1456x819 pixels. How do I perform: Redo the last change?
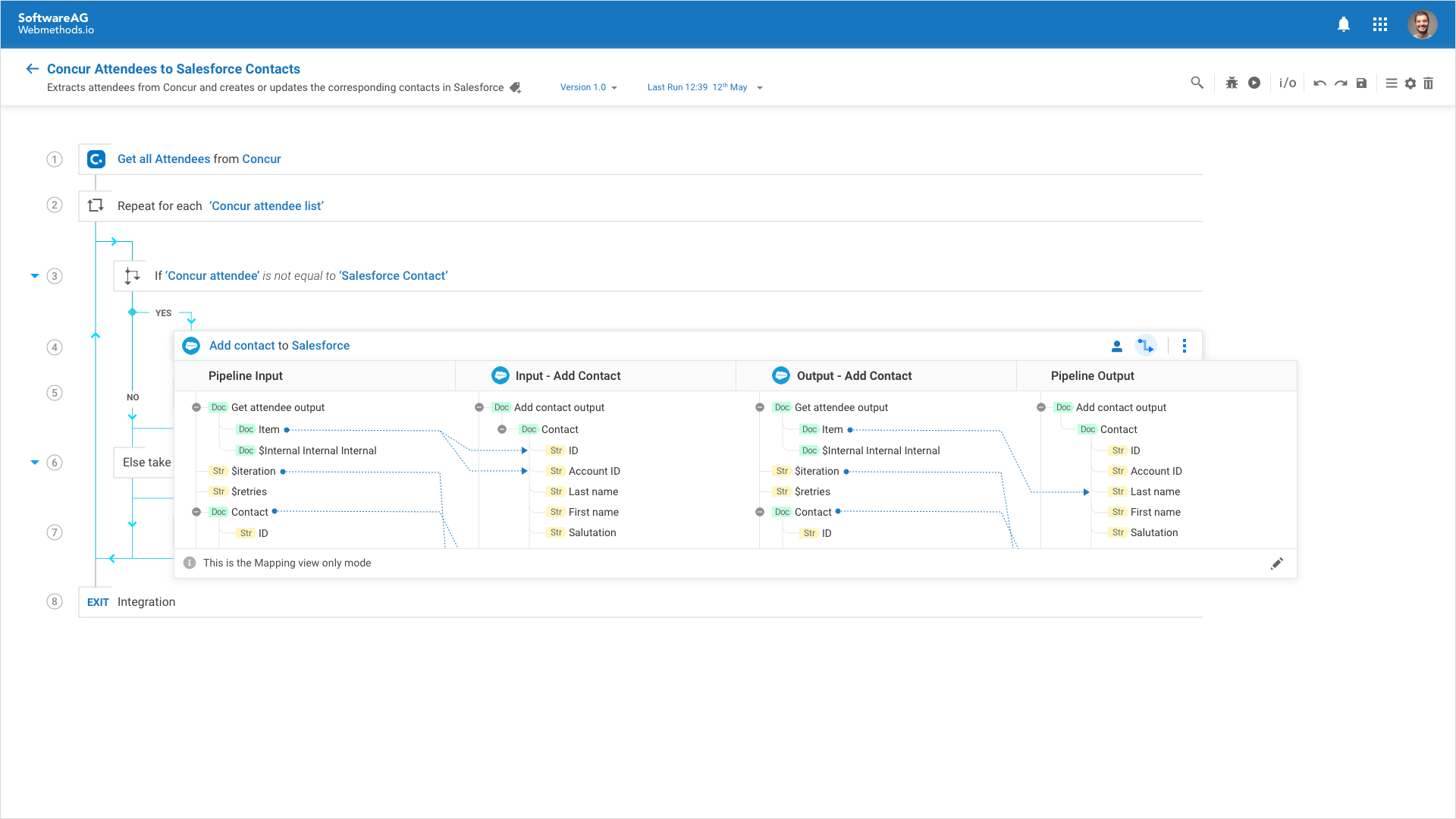pos(1341,83)
